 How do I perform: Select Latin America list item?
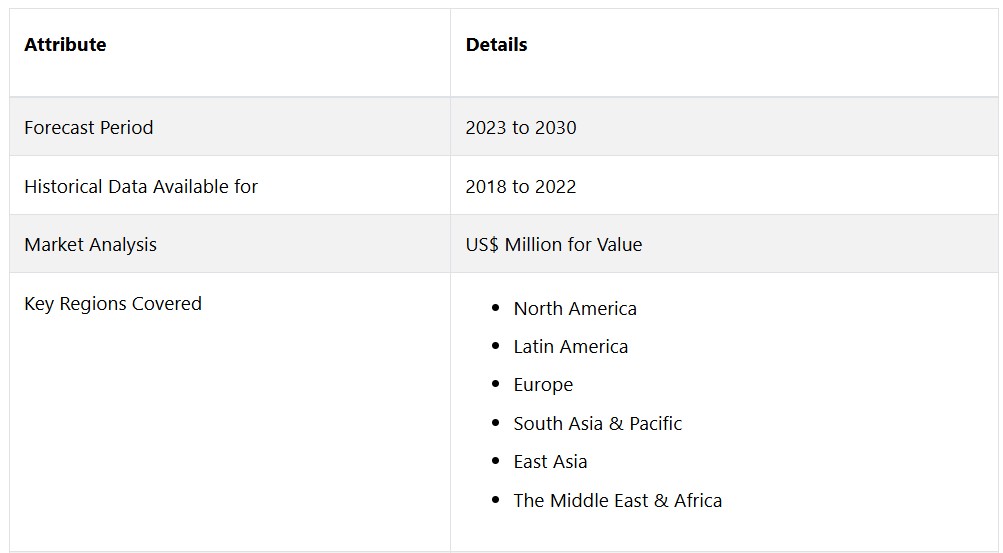pos(571,347)
